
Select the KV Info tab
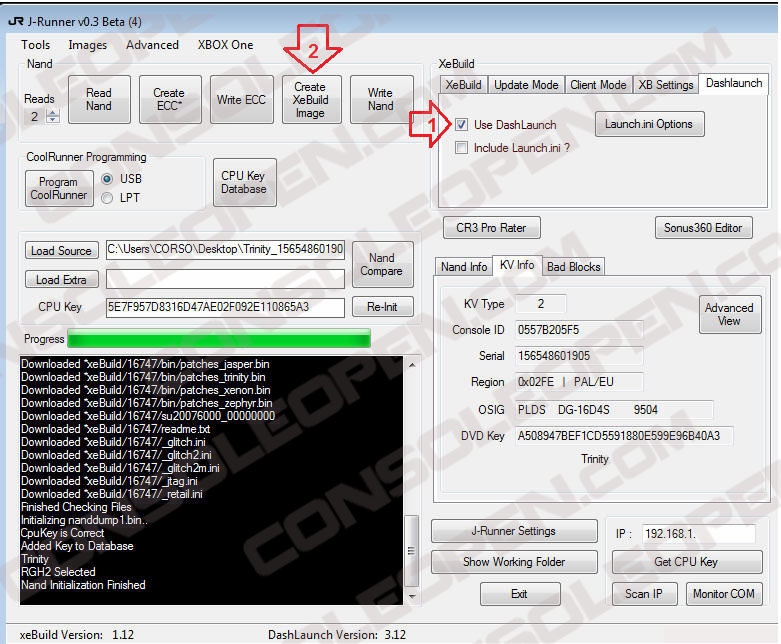[517, 265]
